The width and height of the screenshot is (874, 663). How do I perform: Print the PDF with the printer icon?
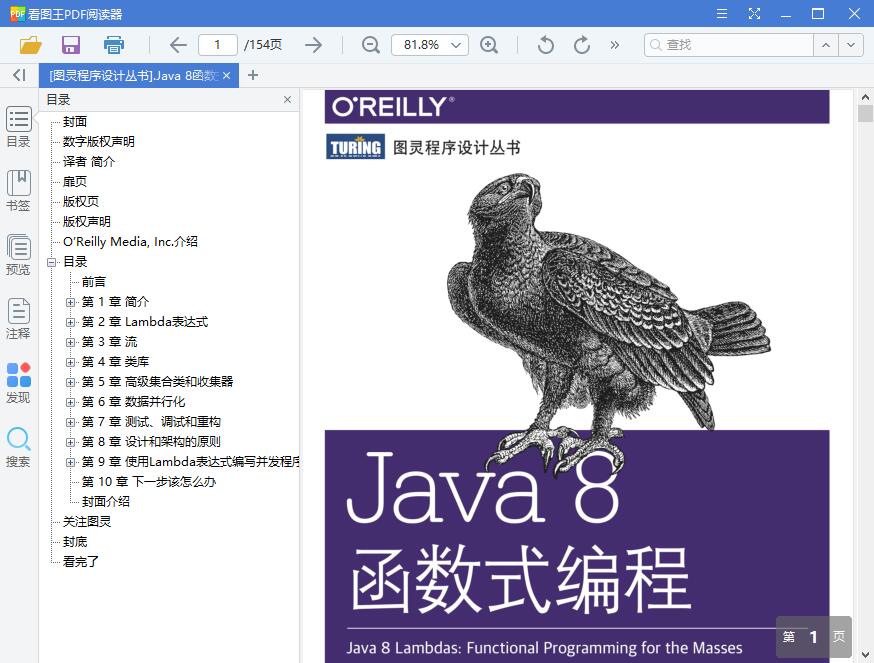[x=114, y=45]
